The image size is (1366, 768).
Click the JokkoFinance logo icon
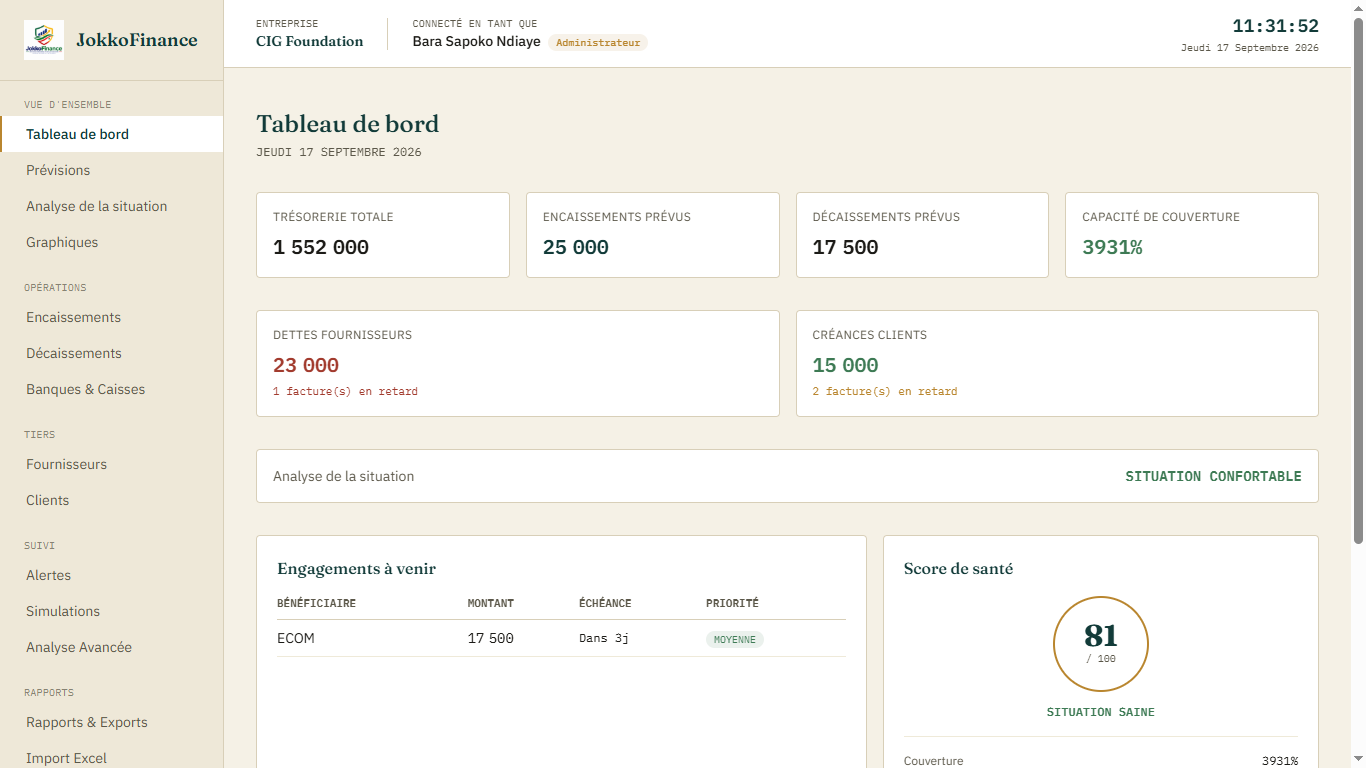point(44,40)
